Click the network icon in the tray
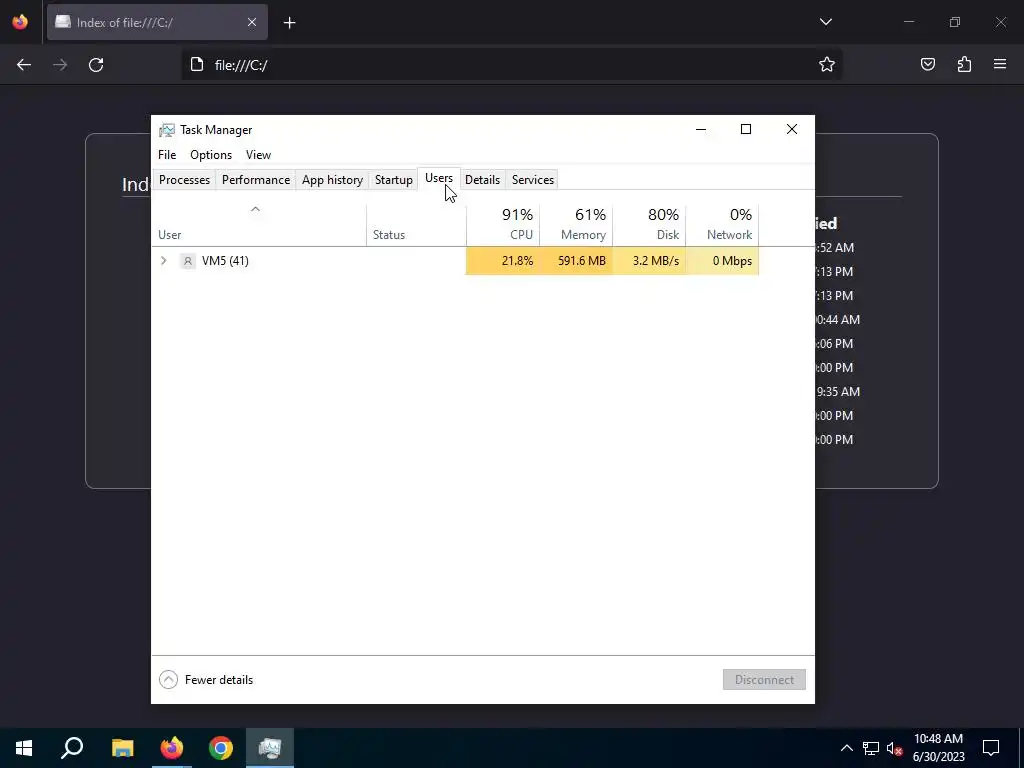The width and height of the screenshot is (1024, 768). coord(871,748)
